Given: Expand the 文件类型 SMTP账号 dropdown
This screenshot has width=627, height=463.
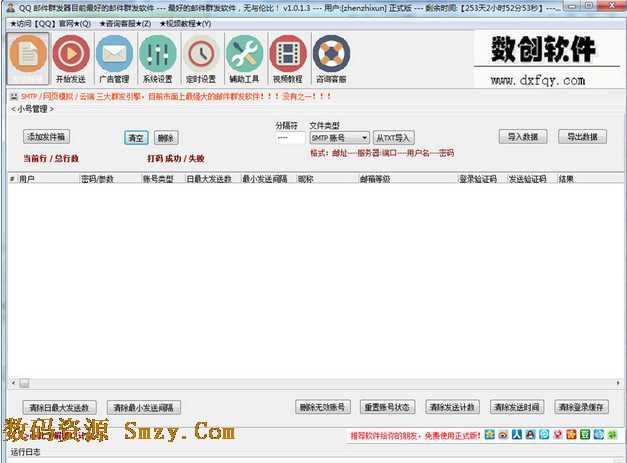Looking at the screenshot, I should click(339, 138).
